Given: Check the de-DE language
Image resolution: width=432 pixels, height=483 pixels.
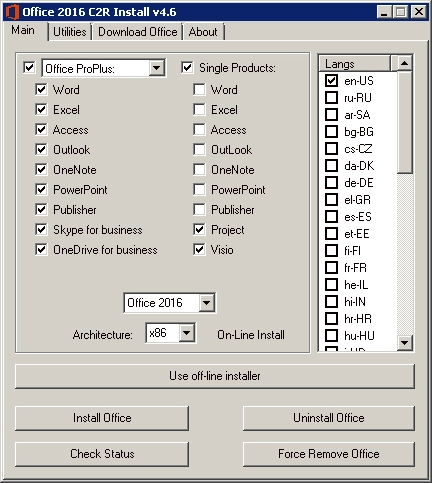Looking at the screenshot, I should 331,183.
